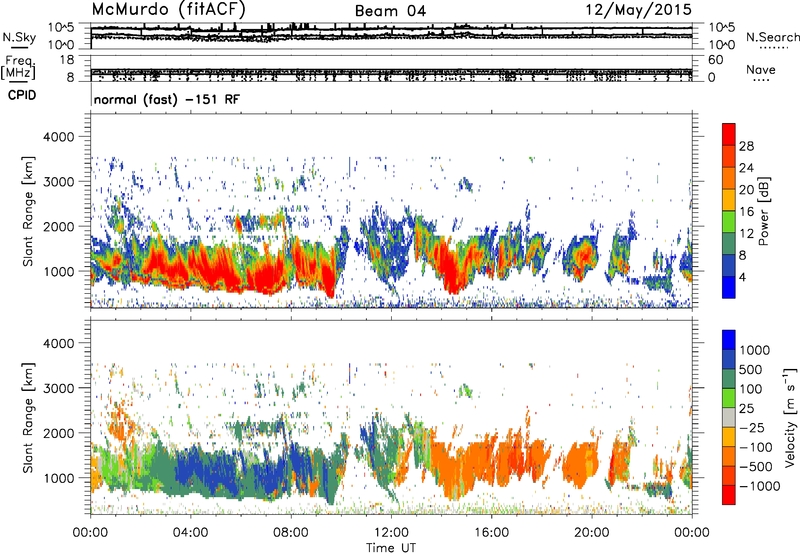Click the -100 tick on Velocity colorbar
Screen dimensions: 800x554
click(756, 447)
